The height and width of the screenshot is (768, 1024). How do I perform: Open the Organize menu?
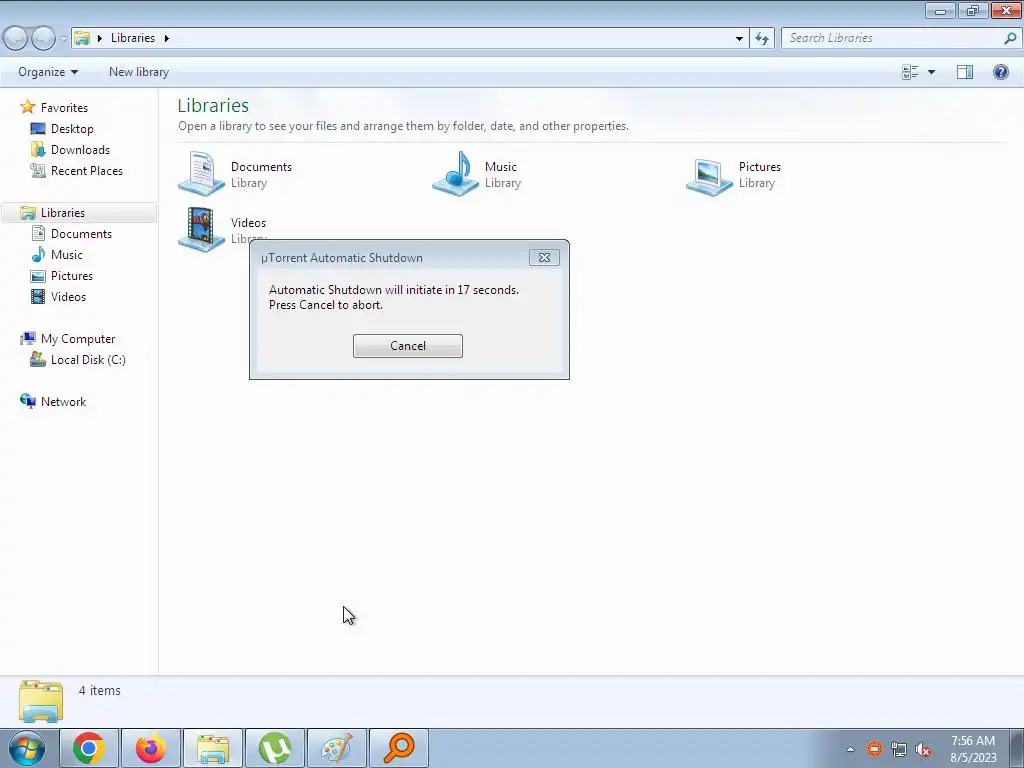point(48,72)
